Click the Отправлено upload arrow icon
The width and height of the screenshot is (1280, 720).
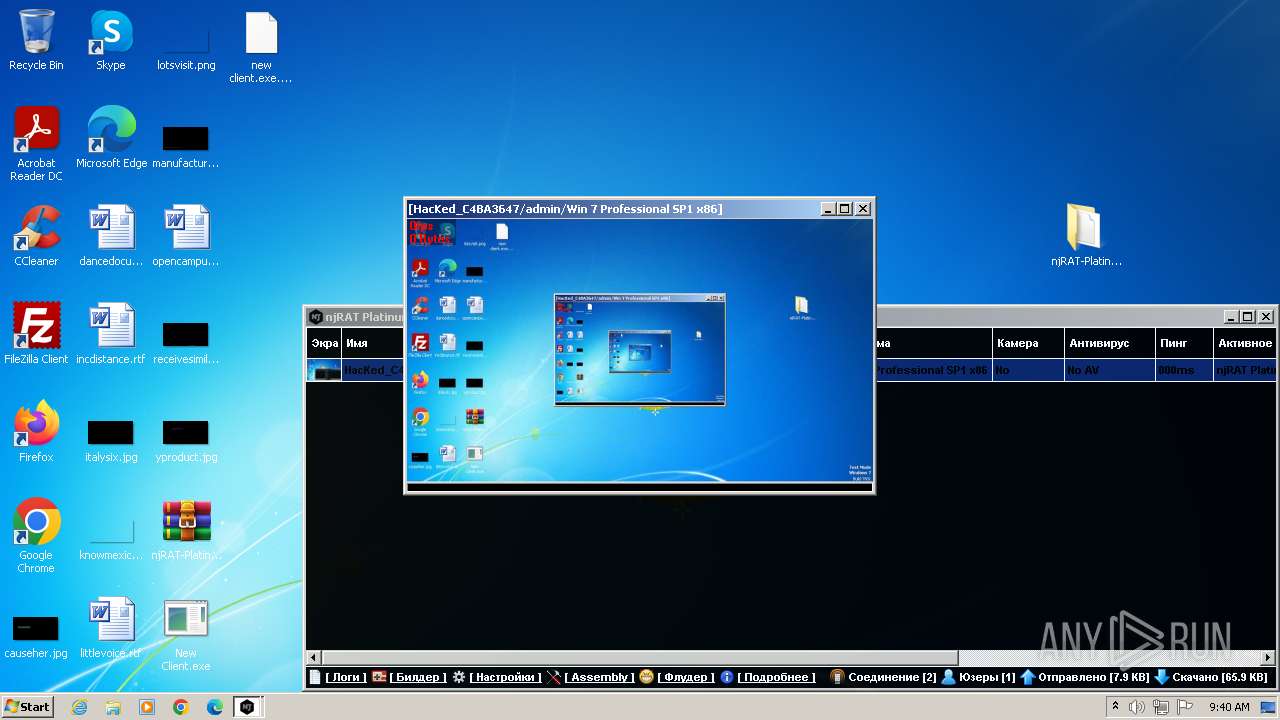[x=1027, y=677]
